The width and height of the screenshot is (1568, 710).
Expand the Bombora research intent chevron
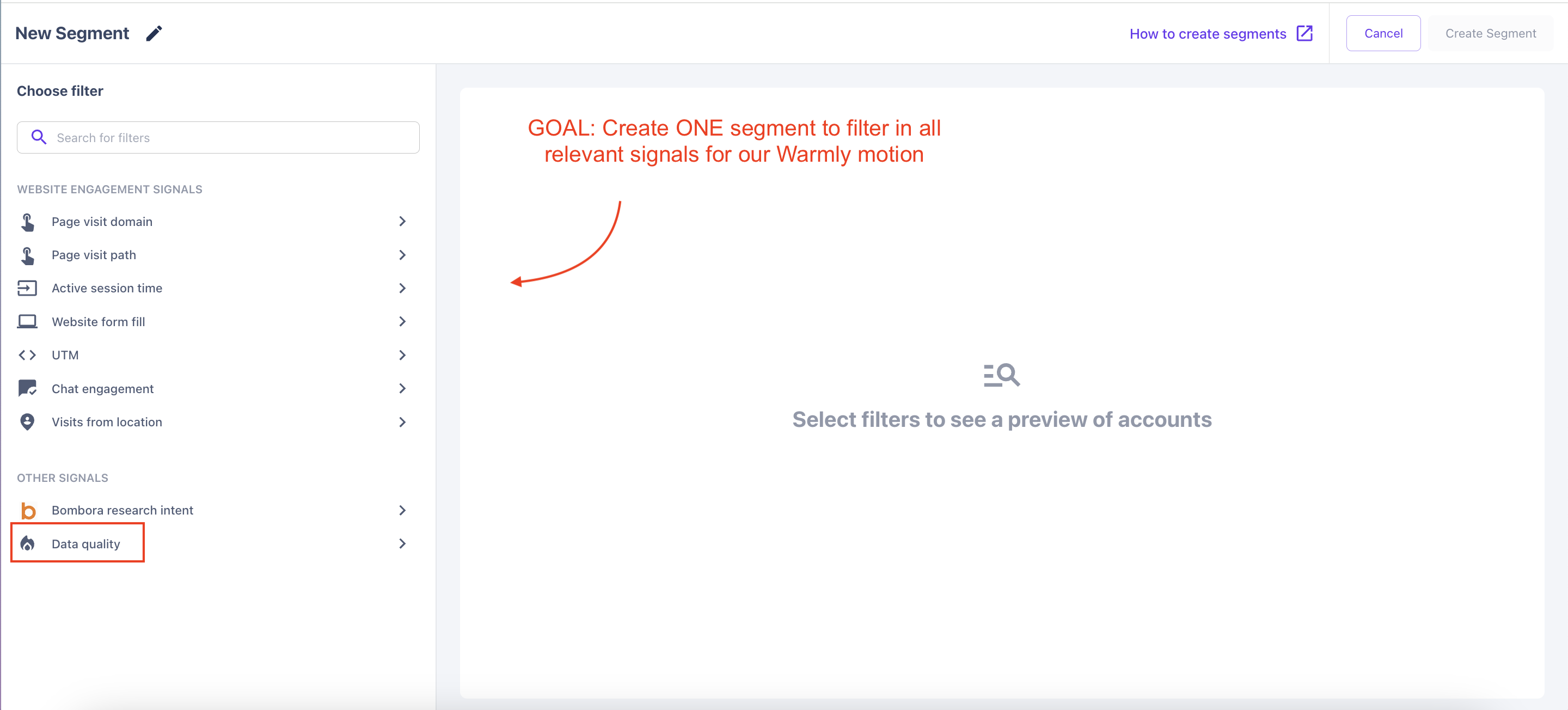pyautogui.click(x=402, y=510)
